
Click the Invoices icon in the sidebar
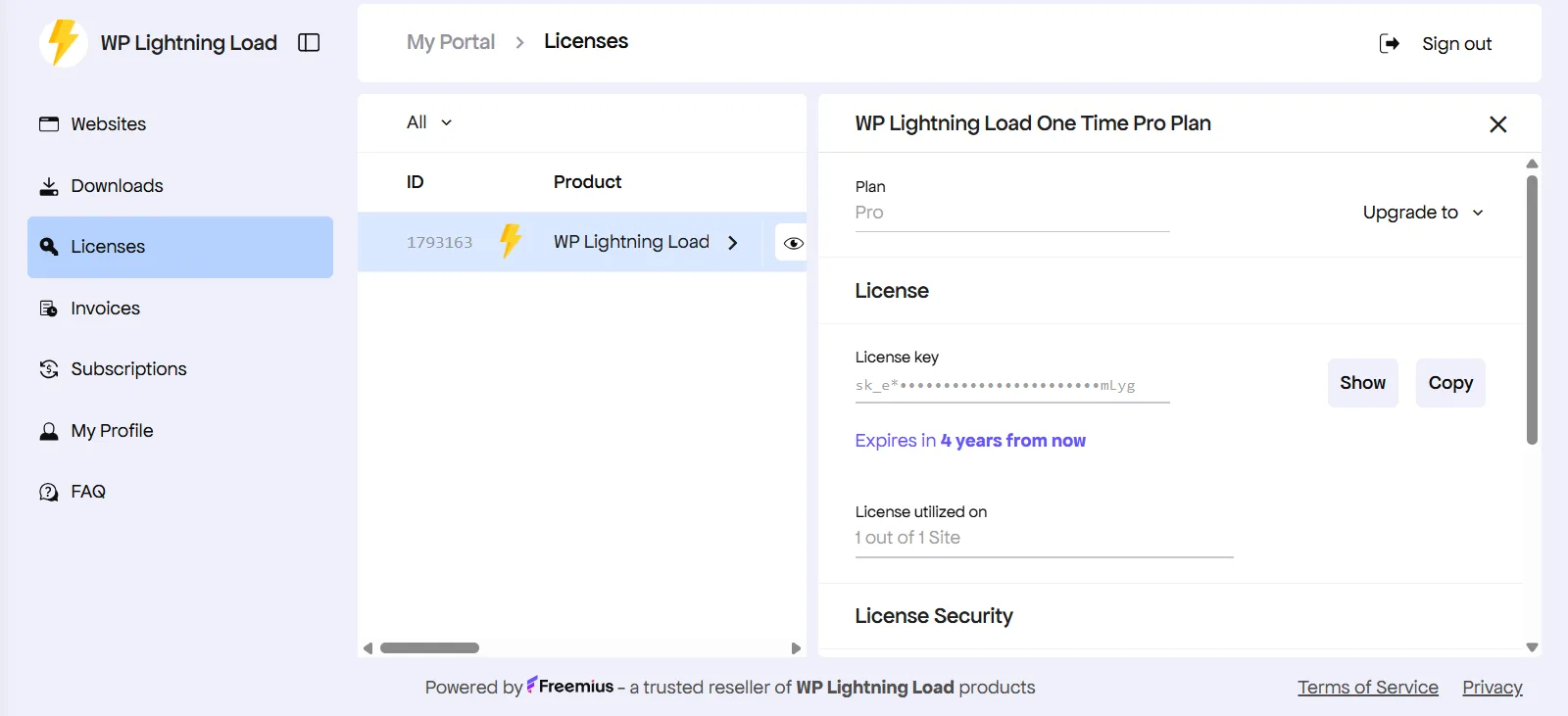tap(48, 309)
